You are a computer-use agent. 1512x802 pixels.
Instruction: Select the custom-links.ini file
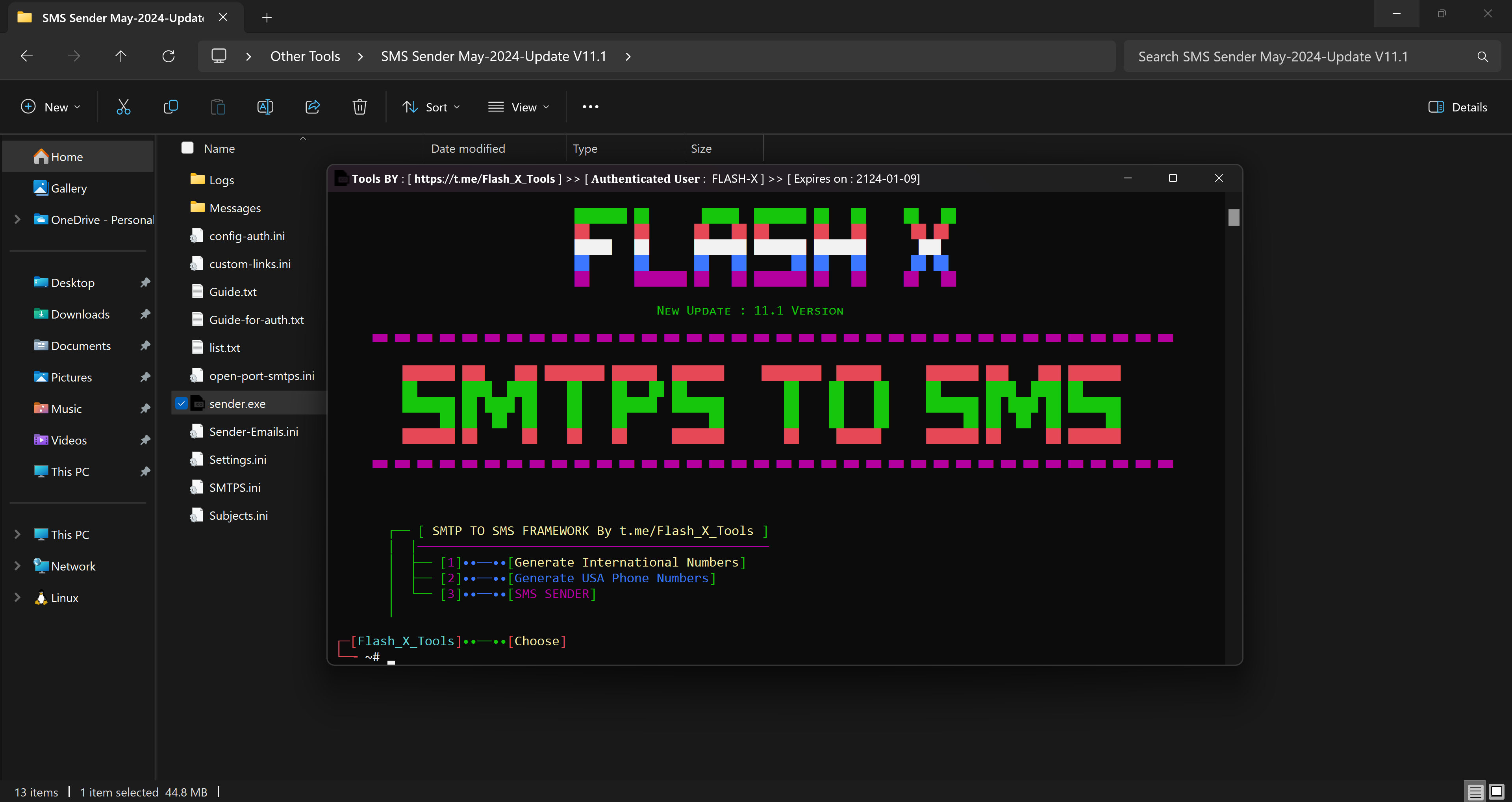point(250,264)
